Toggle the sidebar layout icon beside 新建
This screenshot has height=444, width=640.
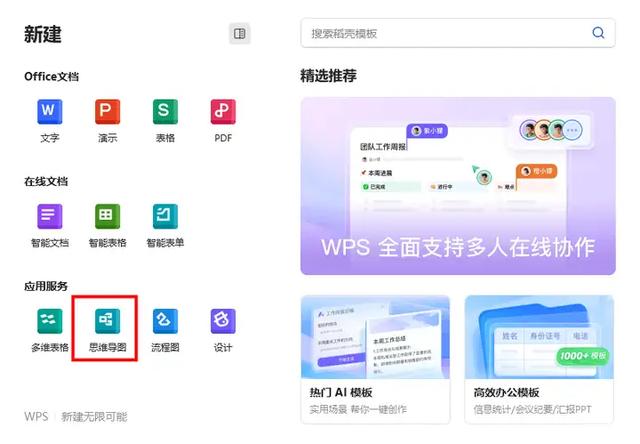(240, 33)
